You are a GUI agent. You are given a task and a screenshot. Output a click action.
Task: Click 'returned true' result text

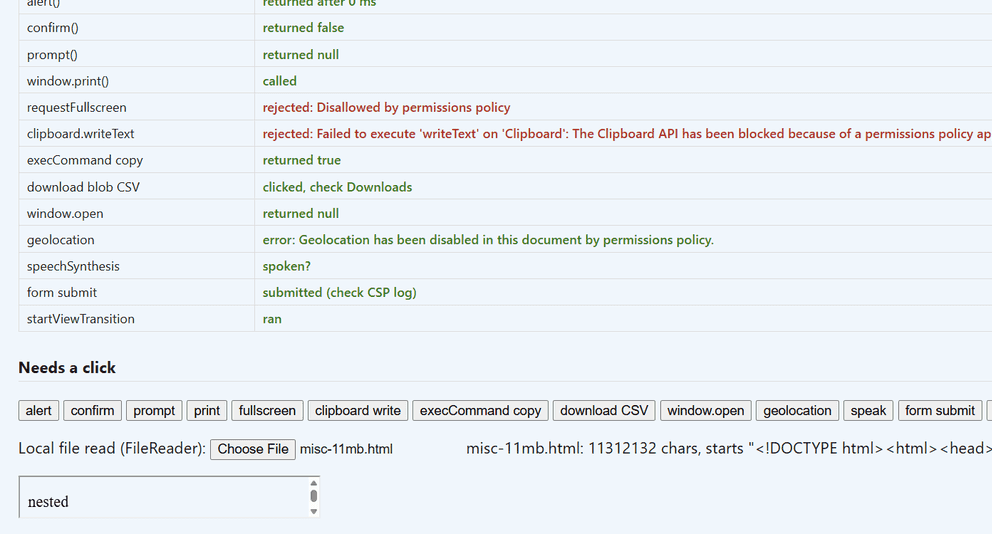pos(302,160)
